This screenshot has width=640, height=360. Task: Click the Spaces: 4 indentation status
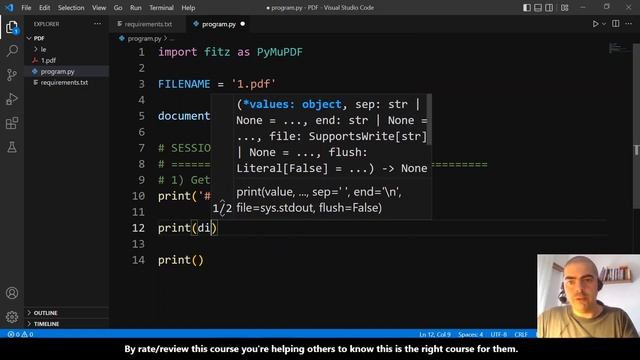coord(470,334)
